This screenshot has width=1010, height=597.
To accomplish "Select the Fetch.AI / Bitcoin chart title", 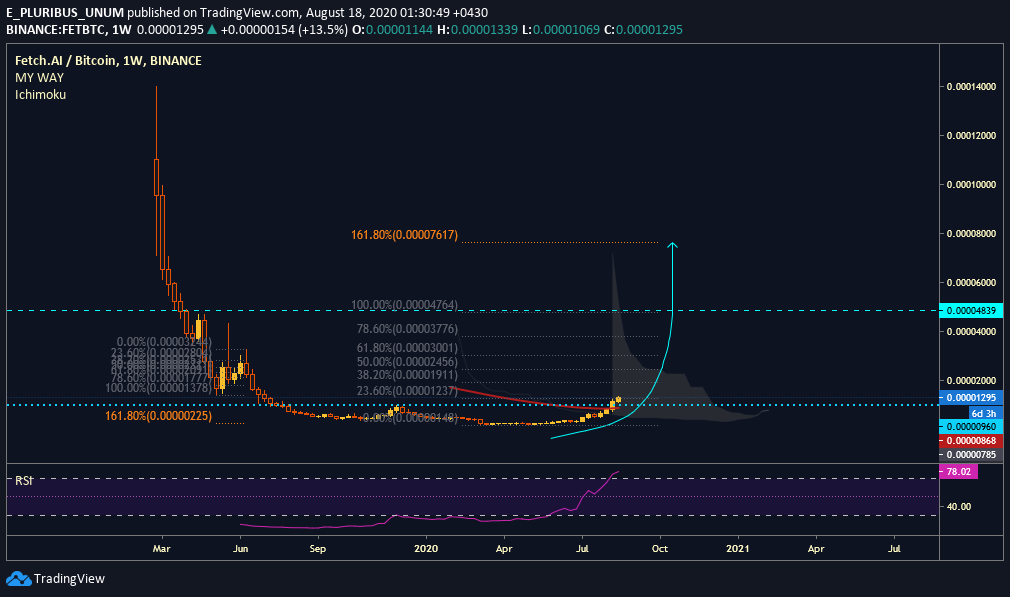I will tap(108, 61).
